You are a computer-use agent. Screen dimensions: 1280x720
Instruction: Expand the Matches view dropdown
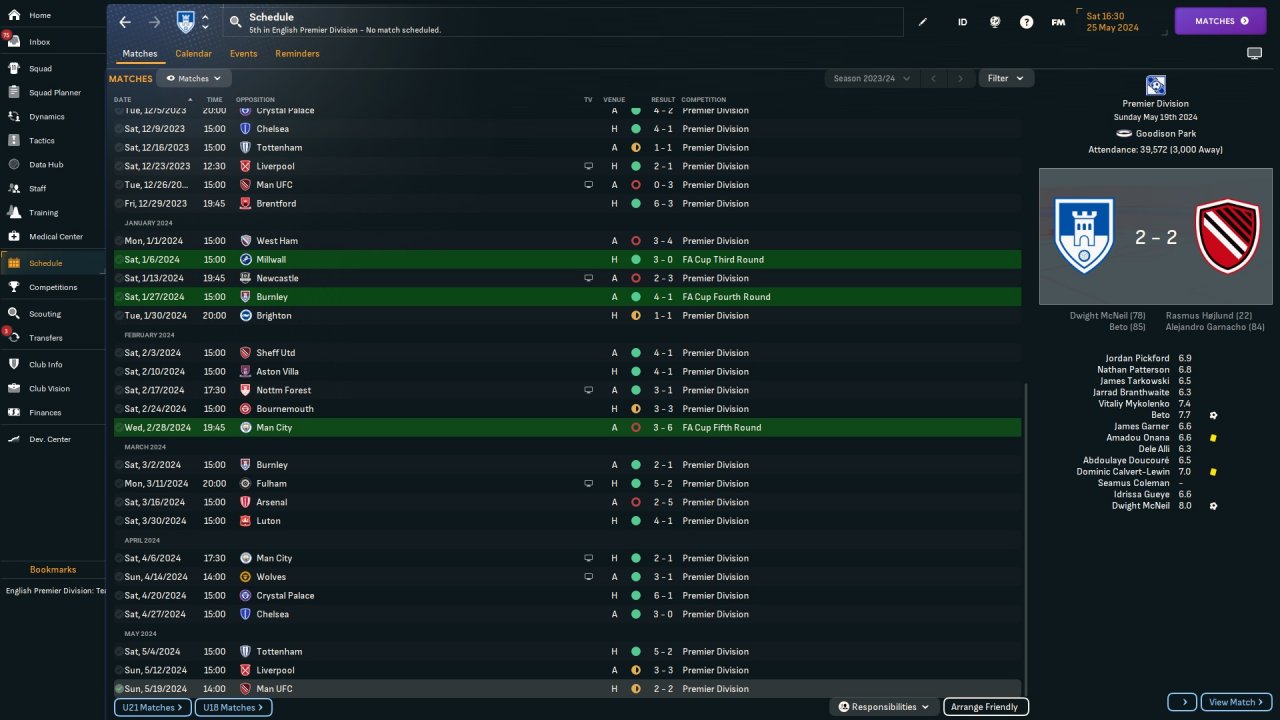pyautogui.click(x=194, y=78)
